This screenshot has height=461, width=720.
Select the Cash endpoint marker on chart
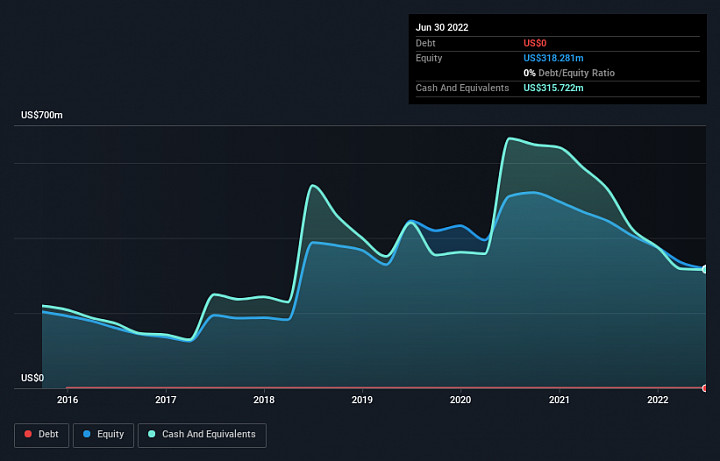click(x=705, y=270)
